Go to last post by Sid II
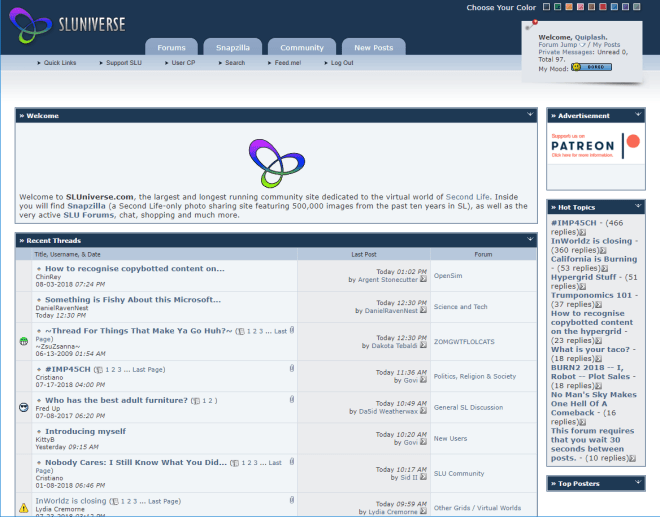 (x=423, y=477)
